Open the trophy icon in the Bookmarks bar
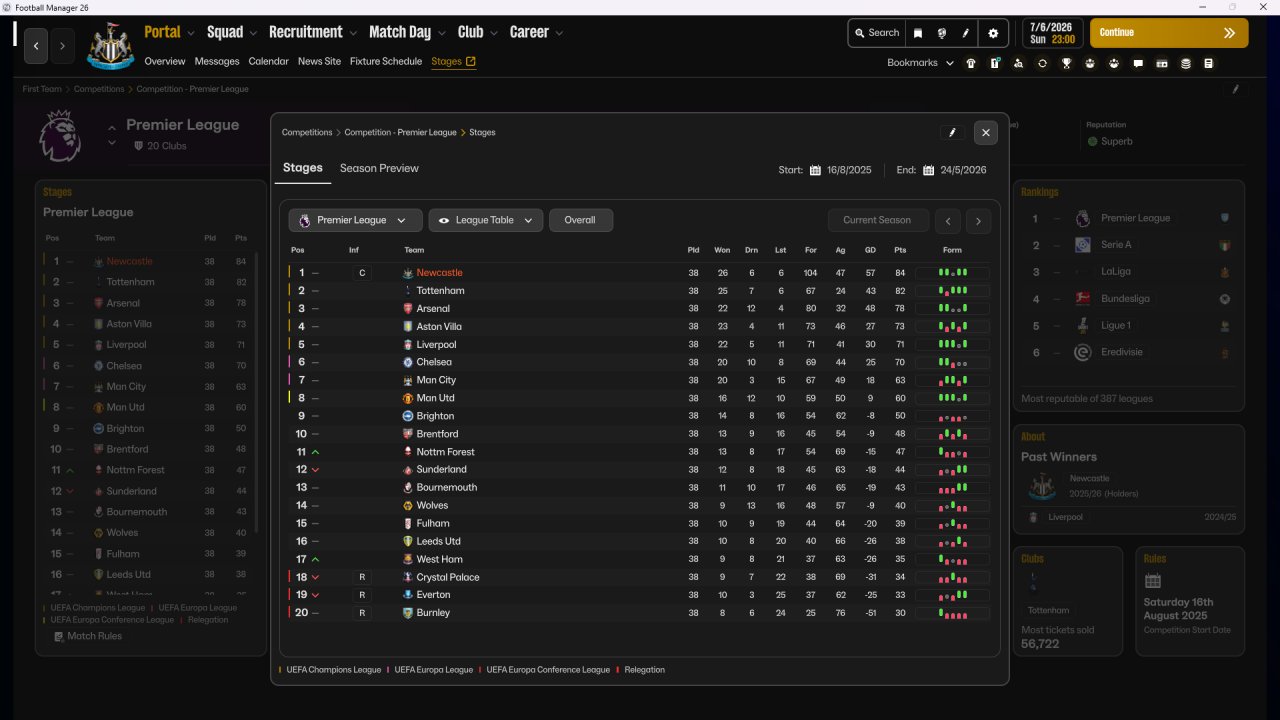The image size is (1280, 720). coord(1067,63)
